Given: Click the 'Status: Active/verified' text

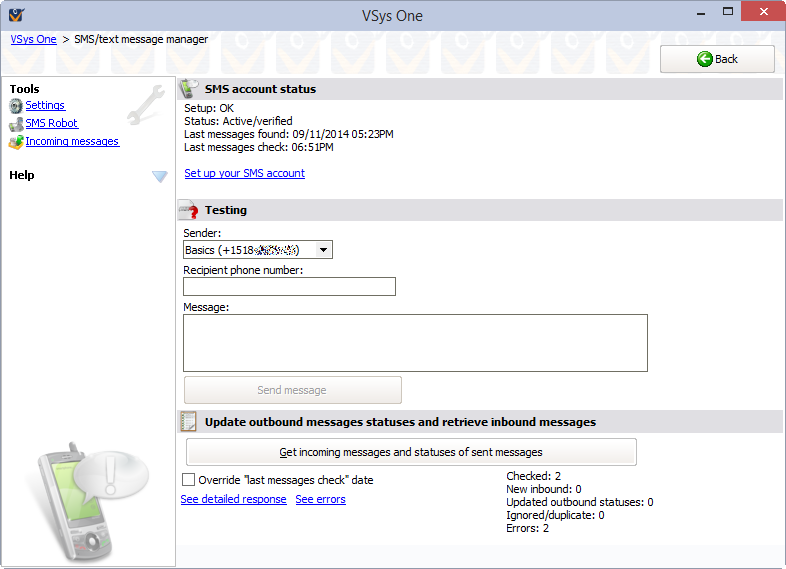Looking at the screenshot, I should tap(238, 121).
